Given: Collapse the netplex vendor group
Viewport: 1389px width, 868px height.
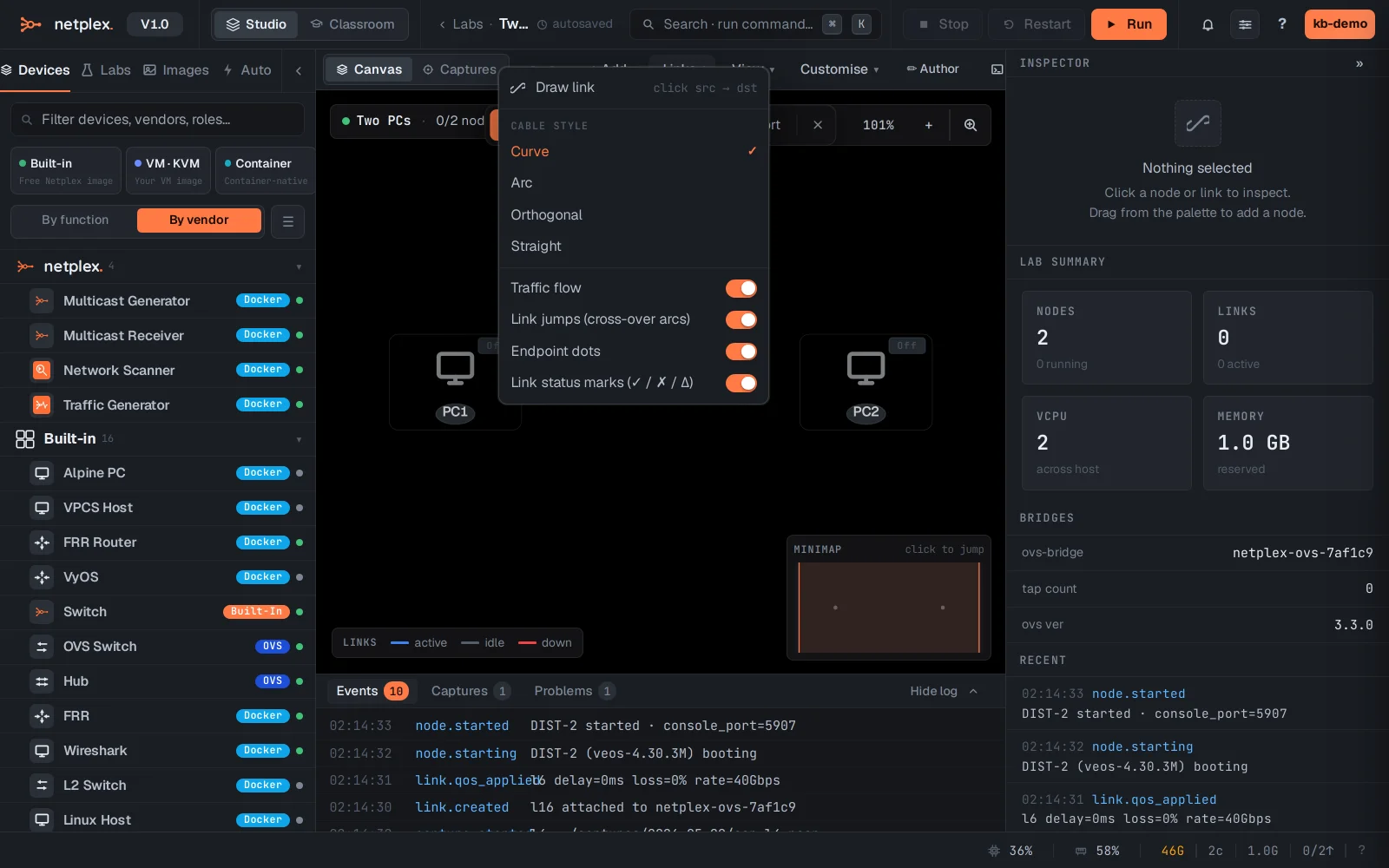Looking at the screenshot, I should [299, 266].
